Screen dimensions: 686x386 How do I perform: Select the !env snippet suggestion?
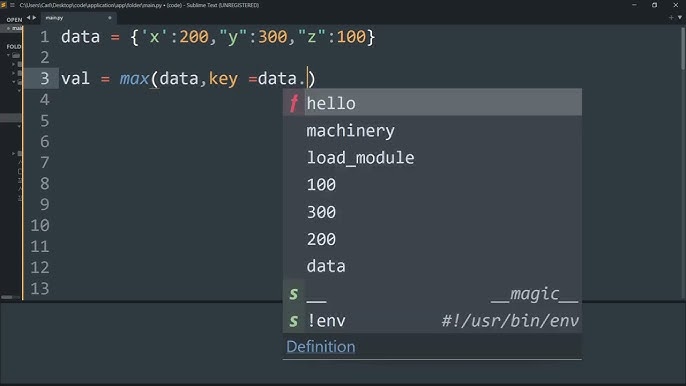click(432, 321)
